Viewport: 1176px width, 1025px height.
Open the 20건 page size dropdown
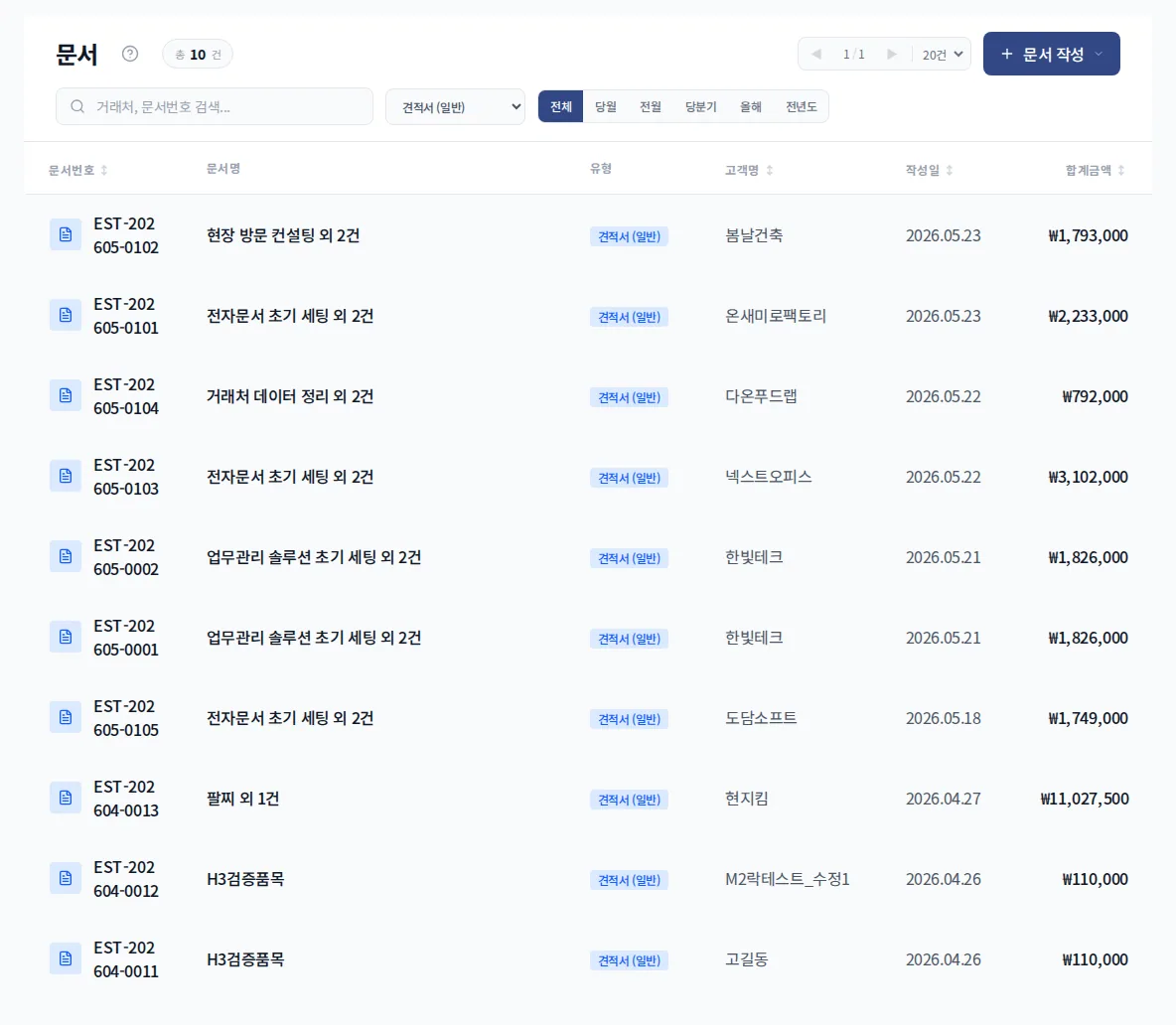(942, 54)
